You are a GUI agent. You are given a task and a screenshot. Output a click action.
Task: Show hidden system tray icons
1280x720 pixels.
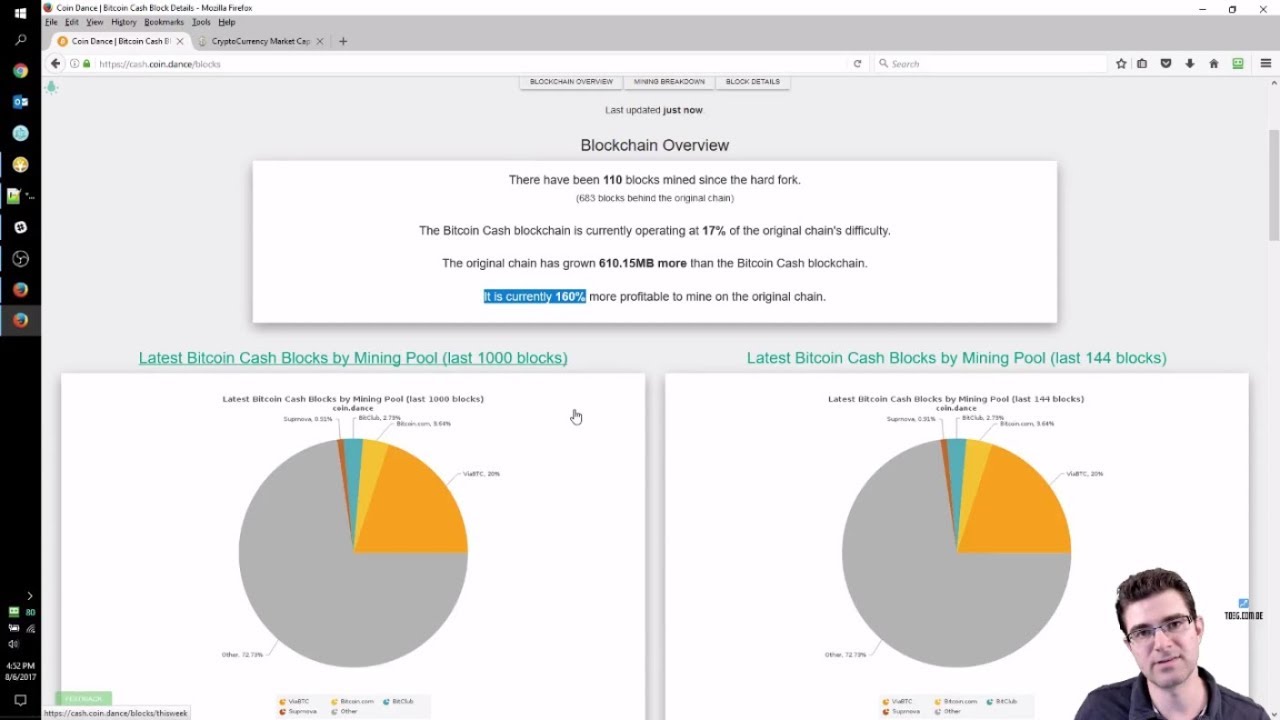tap(29, 596)
